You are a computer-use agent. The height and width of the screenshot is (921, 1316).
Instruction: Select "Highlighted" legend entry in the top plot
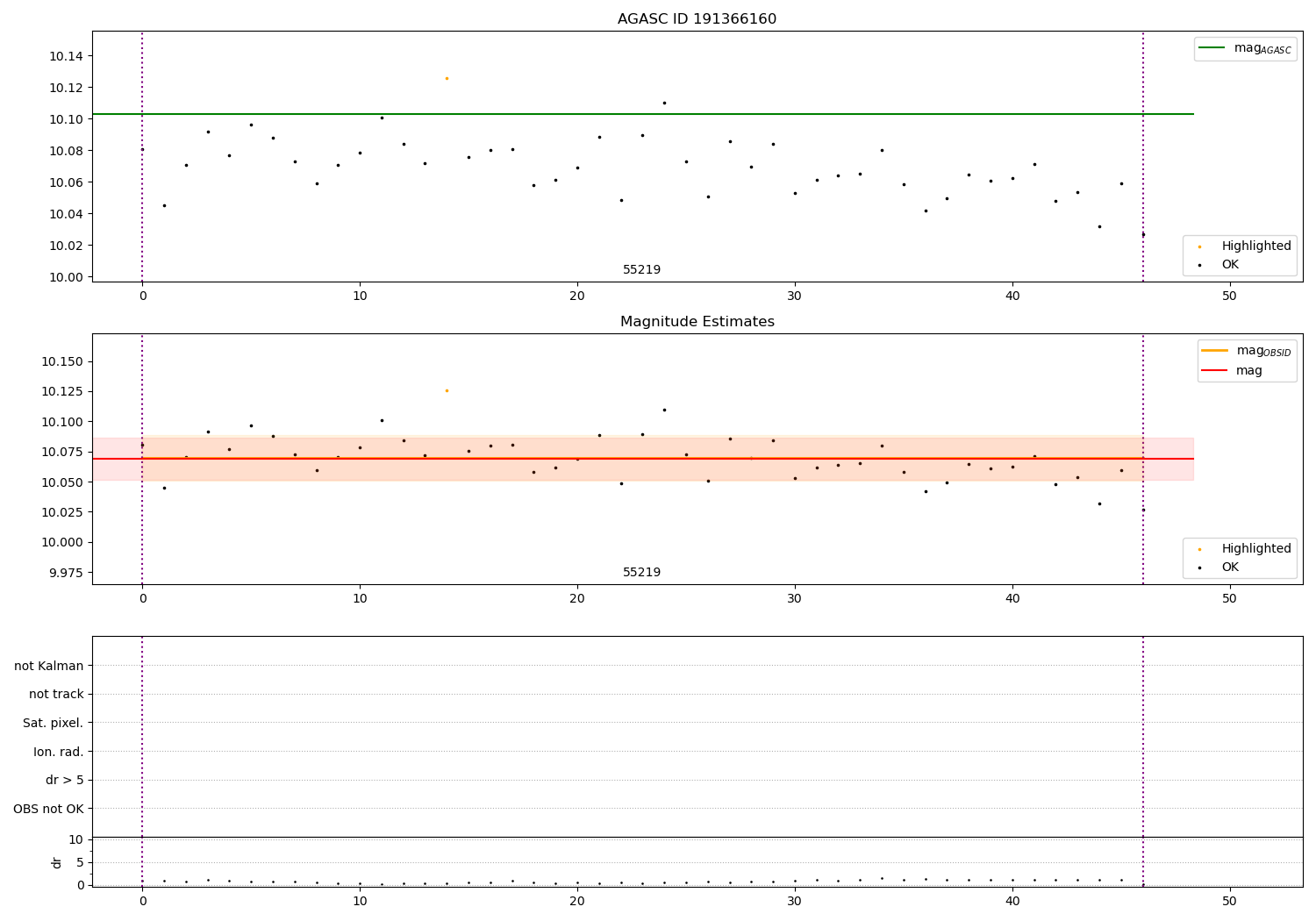[1245, 246]
